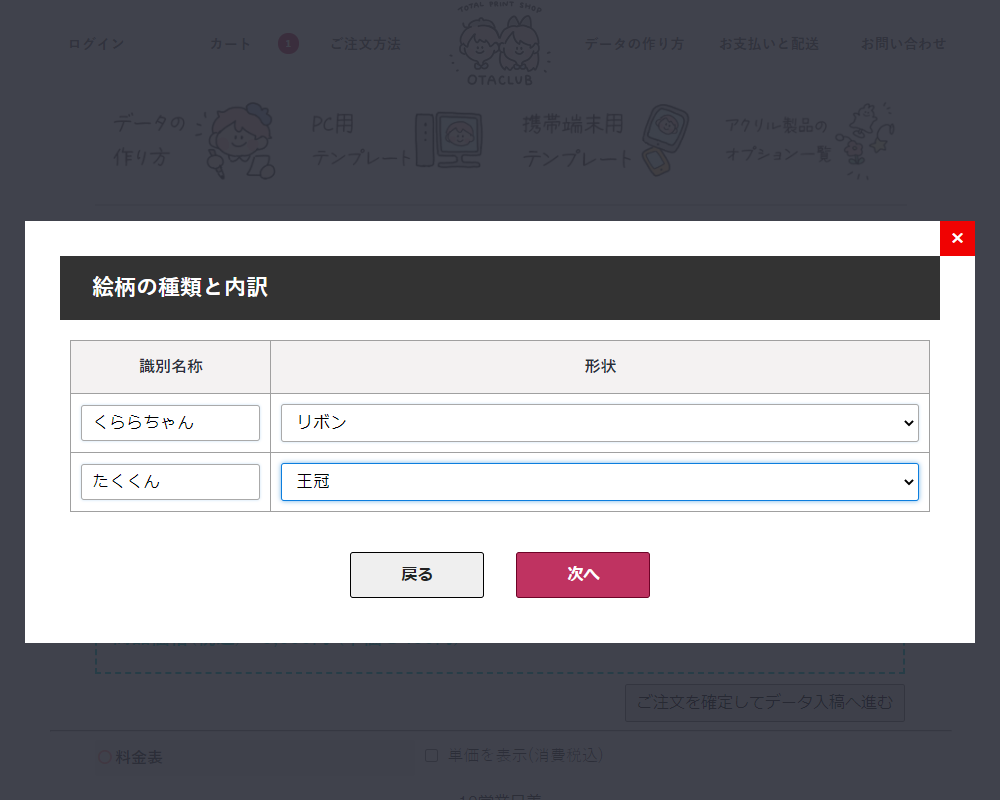
Task: Open the カート page
Action: 230,44
